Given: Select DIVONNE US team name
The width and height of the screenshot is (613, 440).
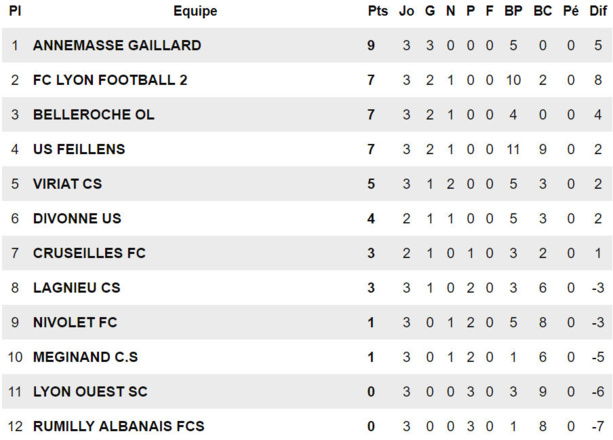Looking at the screenshot, I should point(77,218).
